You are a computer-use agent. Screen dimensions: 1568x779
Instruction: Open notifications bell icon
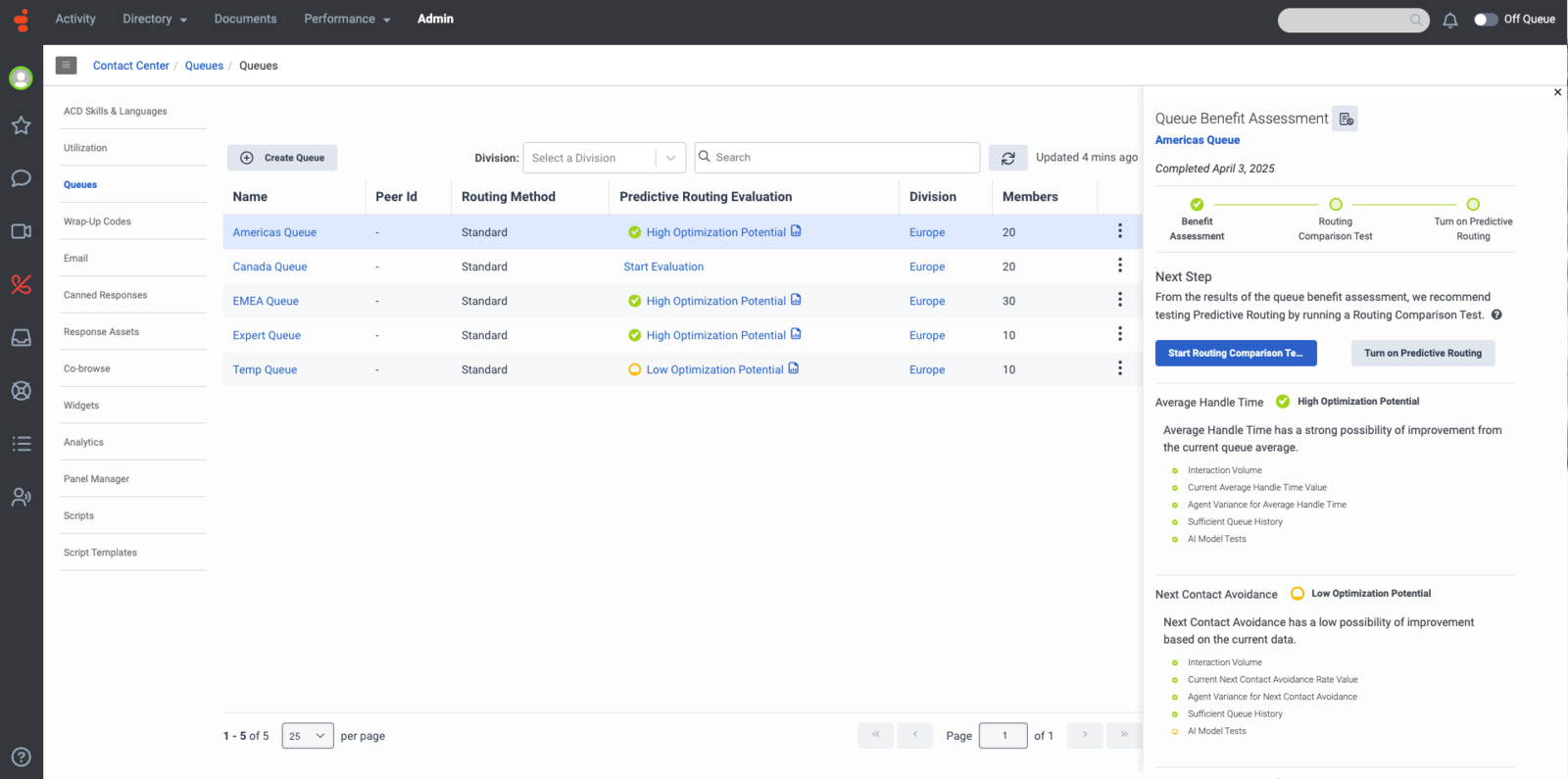coord(1450,20)
